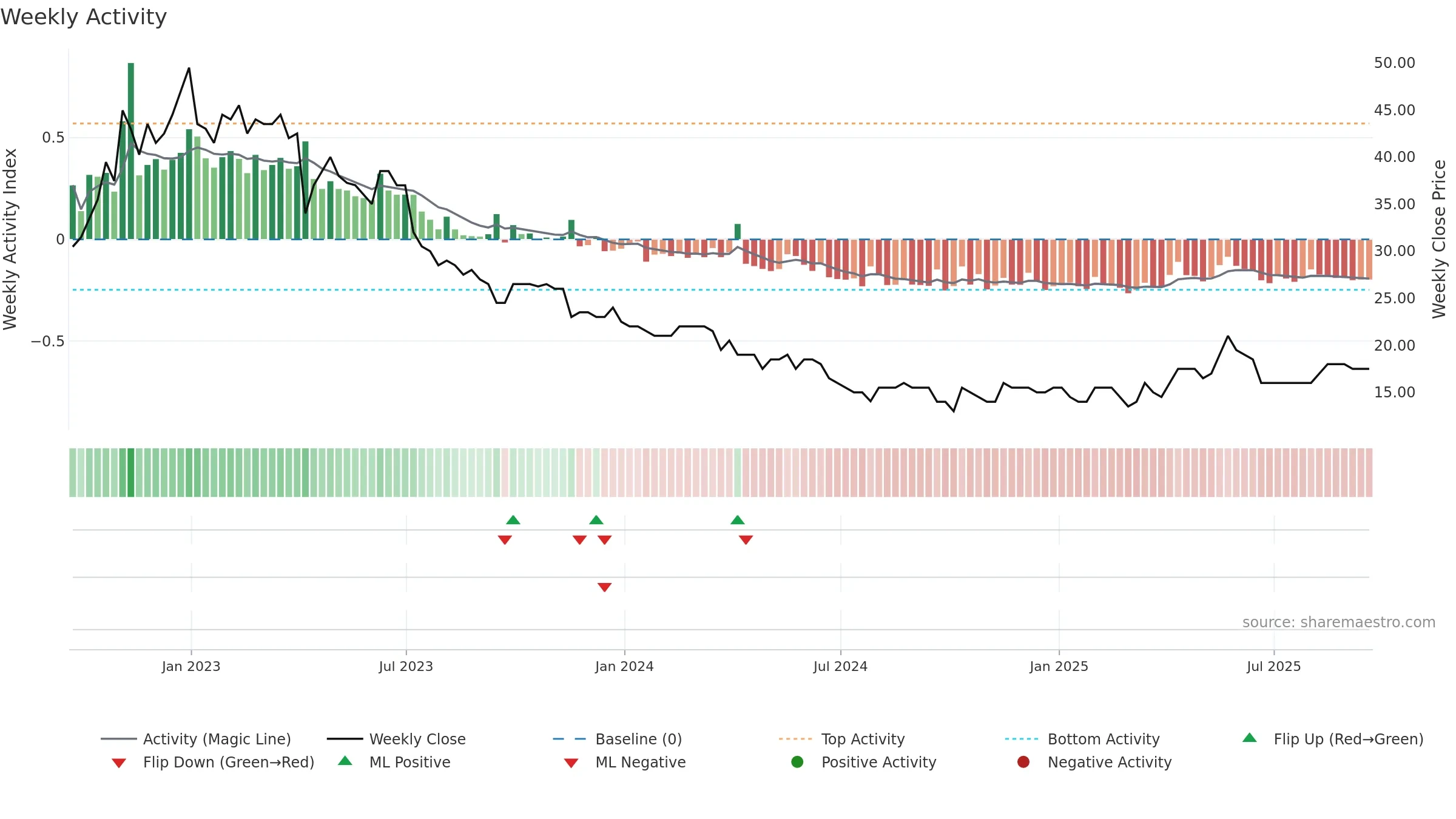Click the Jan 2023 x-axis label
The image size is (1456, 819).
click(191, 666)
